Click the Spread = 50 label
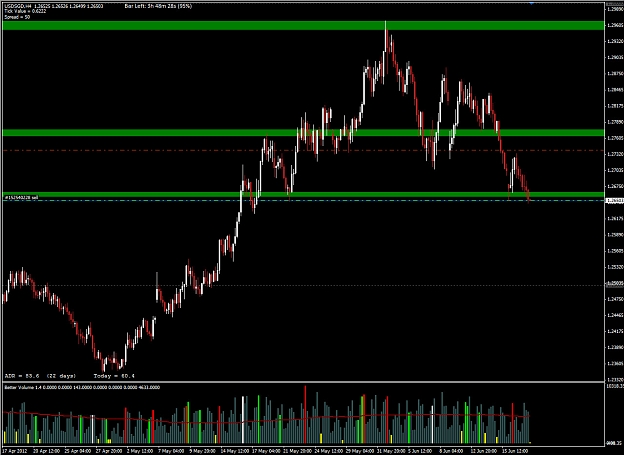 pos(17,17)
